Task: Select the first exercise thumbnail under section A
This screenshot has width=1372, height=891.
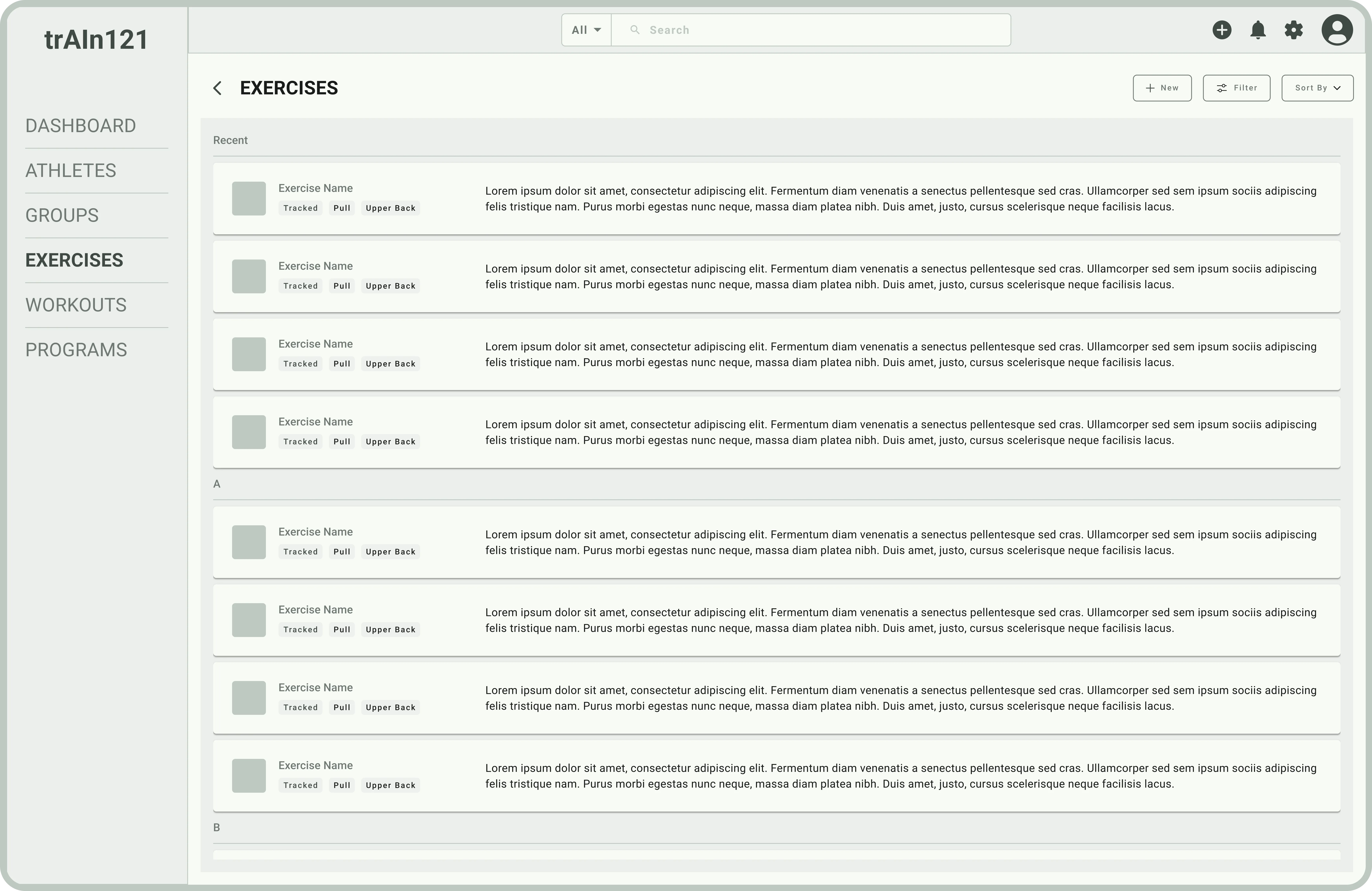Action: click(x=248, y=542)
